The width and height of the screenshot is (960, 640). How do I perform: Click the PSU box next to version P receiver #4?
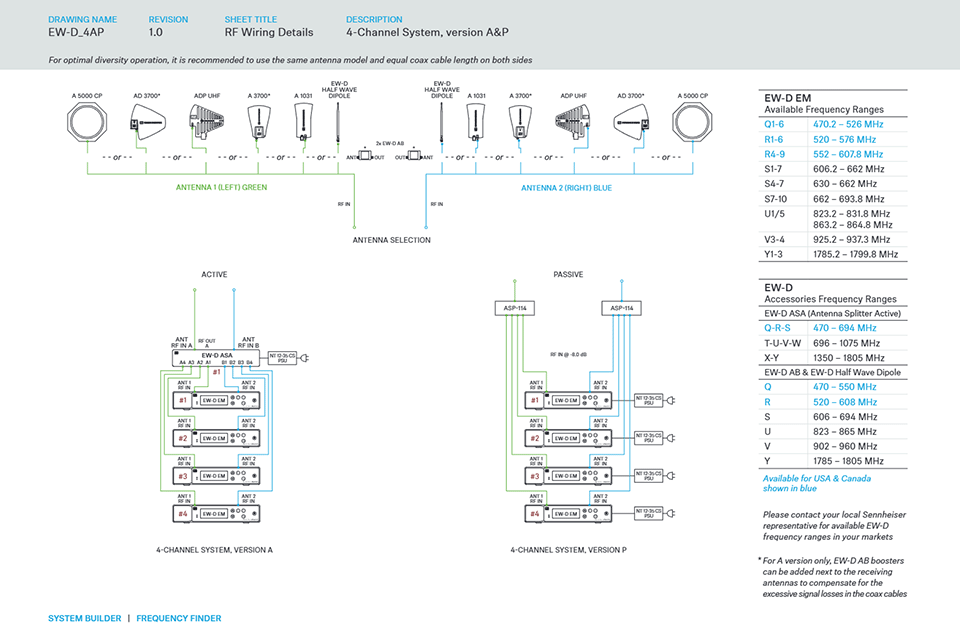click(648, 513)
